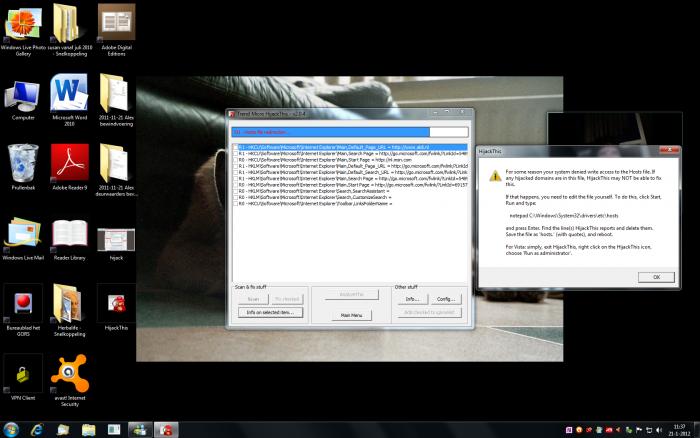This screenshot has width=700, height=438.
Task: Select the text of the HKLM Search,SearchAssistant entry
Action: (x=315, y=191)
